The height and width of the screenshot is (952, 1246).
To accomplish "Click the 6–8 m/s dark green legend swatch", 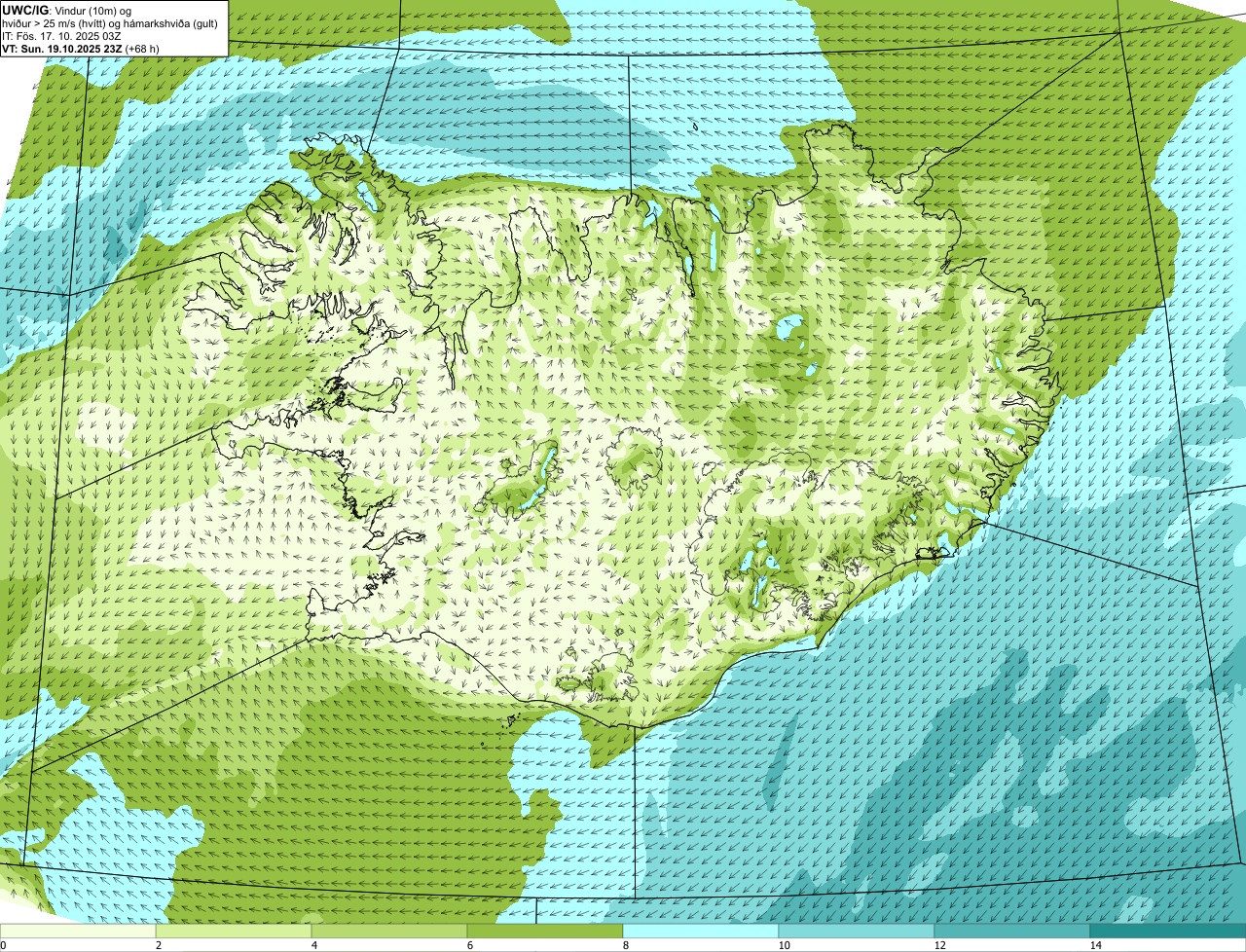I will tap(545, 931).
